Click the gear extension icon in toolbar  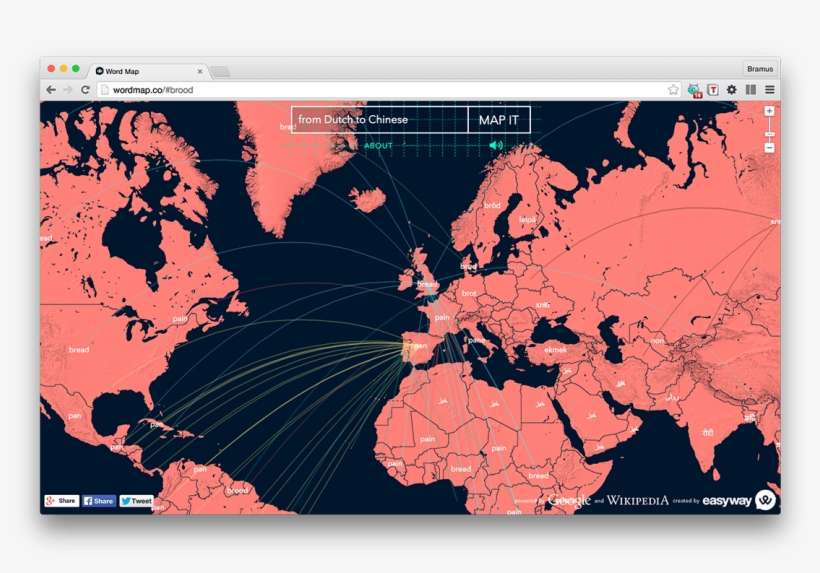click(x=731, y=90)
